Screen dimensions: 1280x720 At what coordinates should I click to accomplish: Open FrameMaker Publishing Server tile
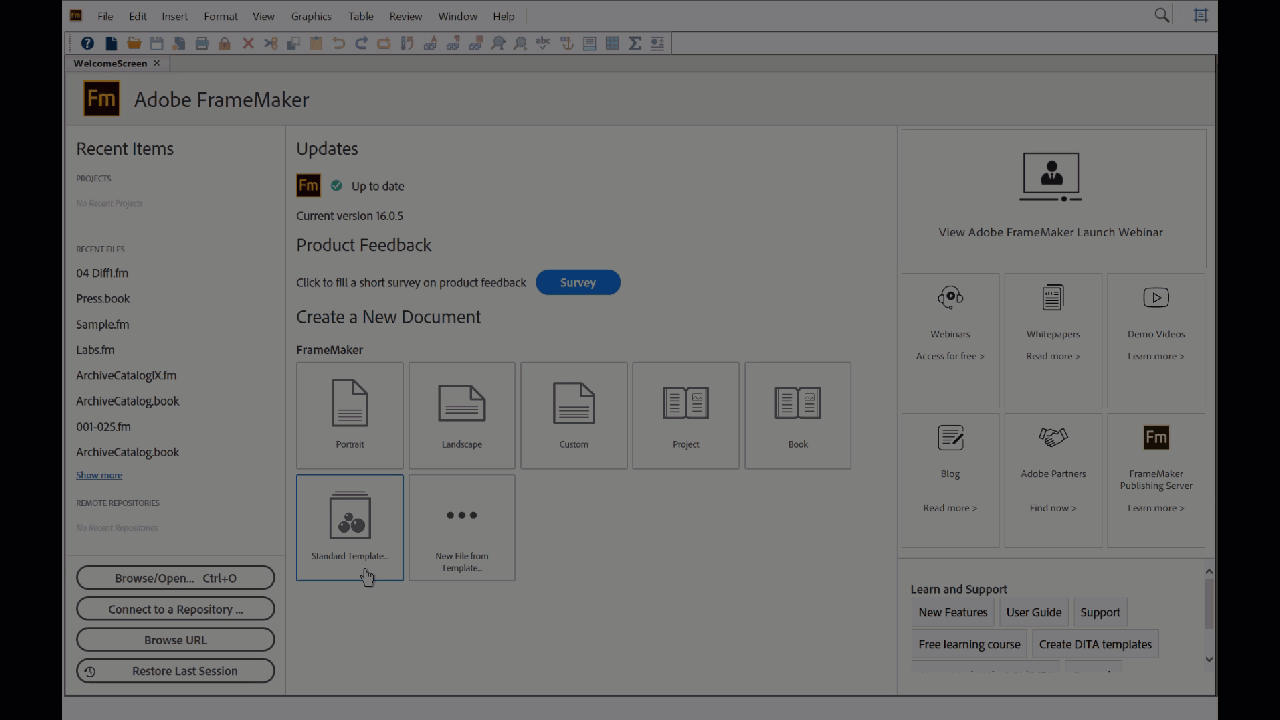pyautogui.click(x=1156, y=480)
